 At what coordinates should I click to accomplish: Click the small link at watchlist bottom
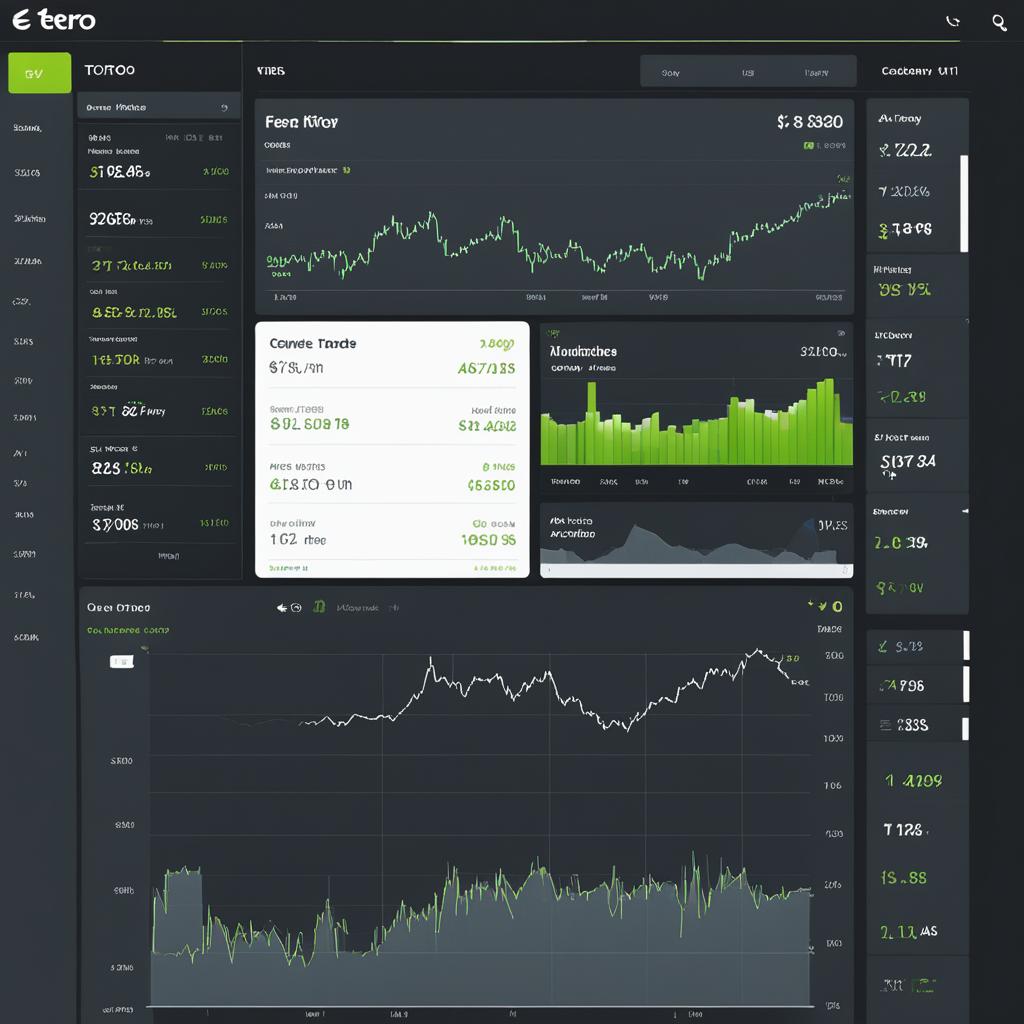coord(168,556)
